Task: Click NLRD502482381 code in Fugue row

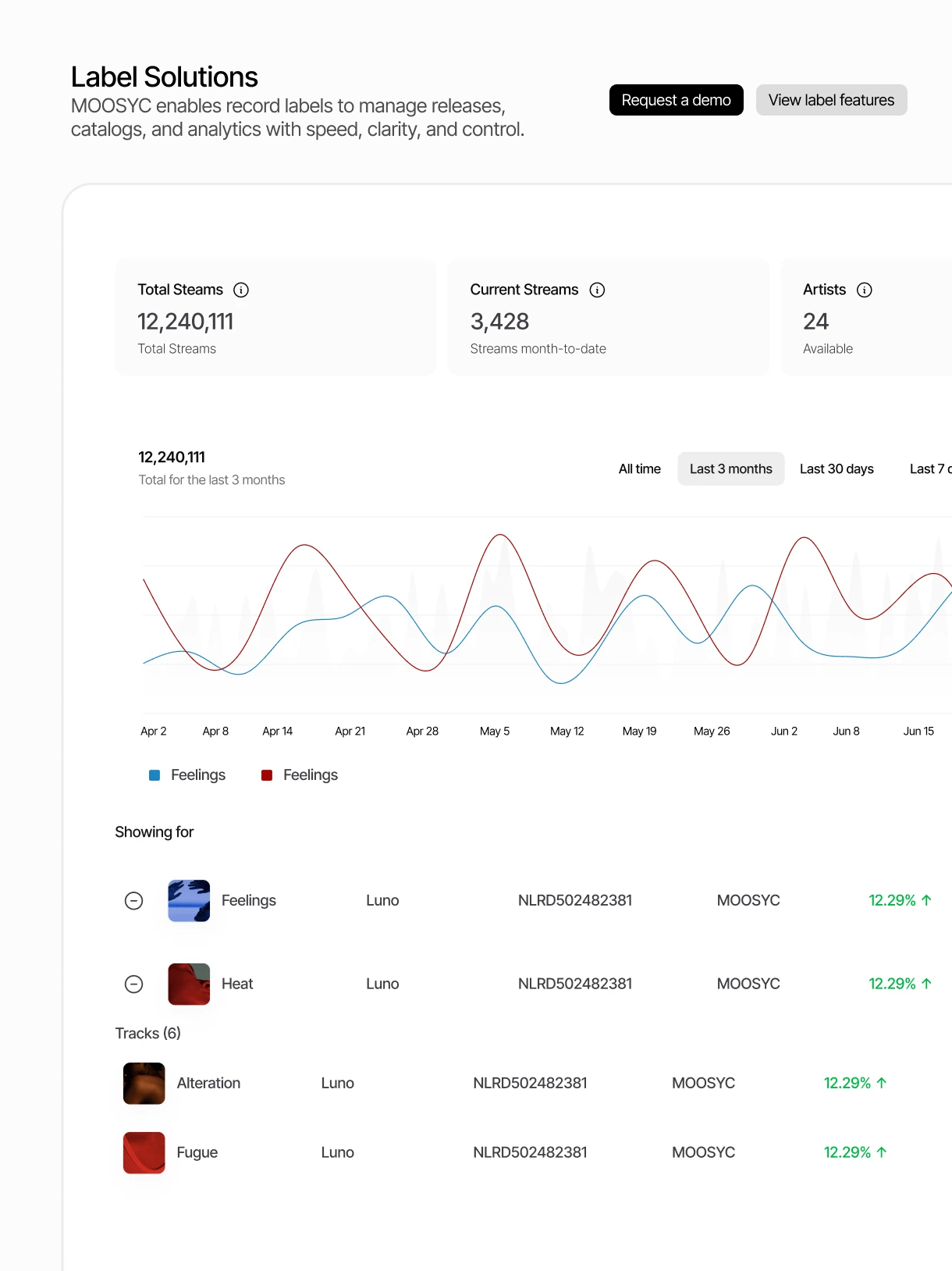Action: tap(530, 1152)
